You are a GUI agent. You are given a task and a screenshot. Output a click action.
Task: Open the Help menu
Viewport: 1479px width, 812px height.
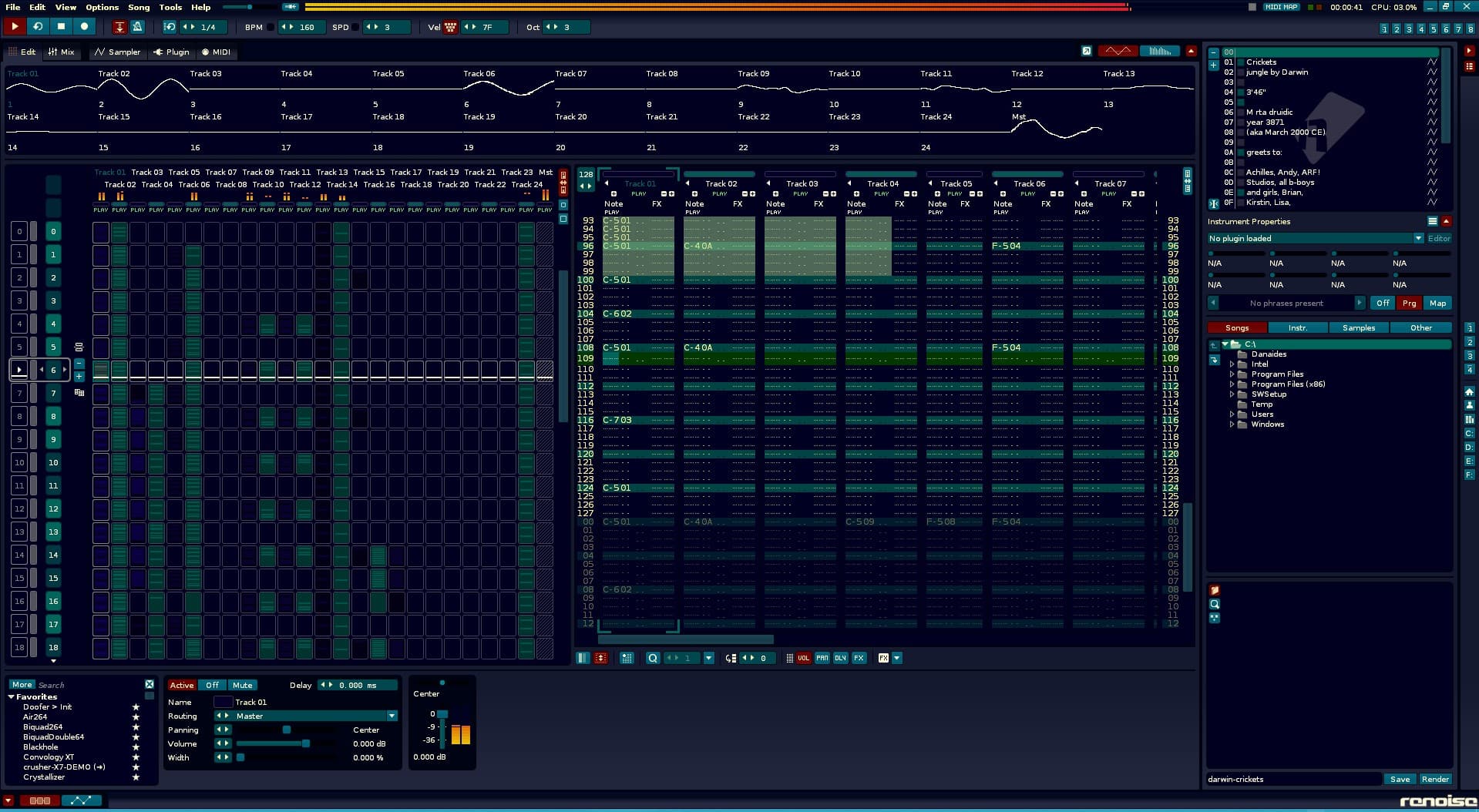click(200, 7)
